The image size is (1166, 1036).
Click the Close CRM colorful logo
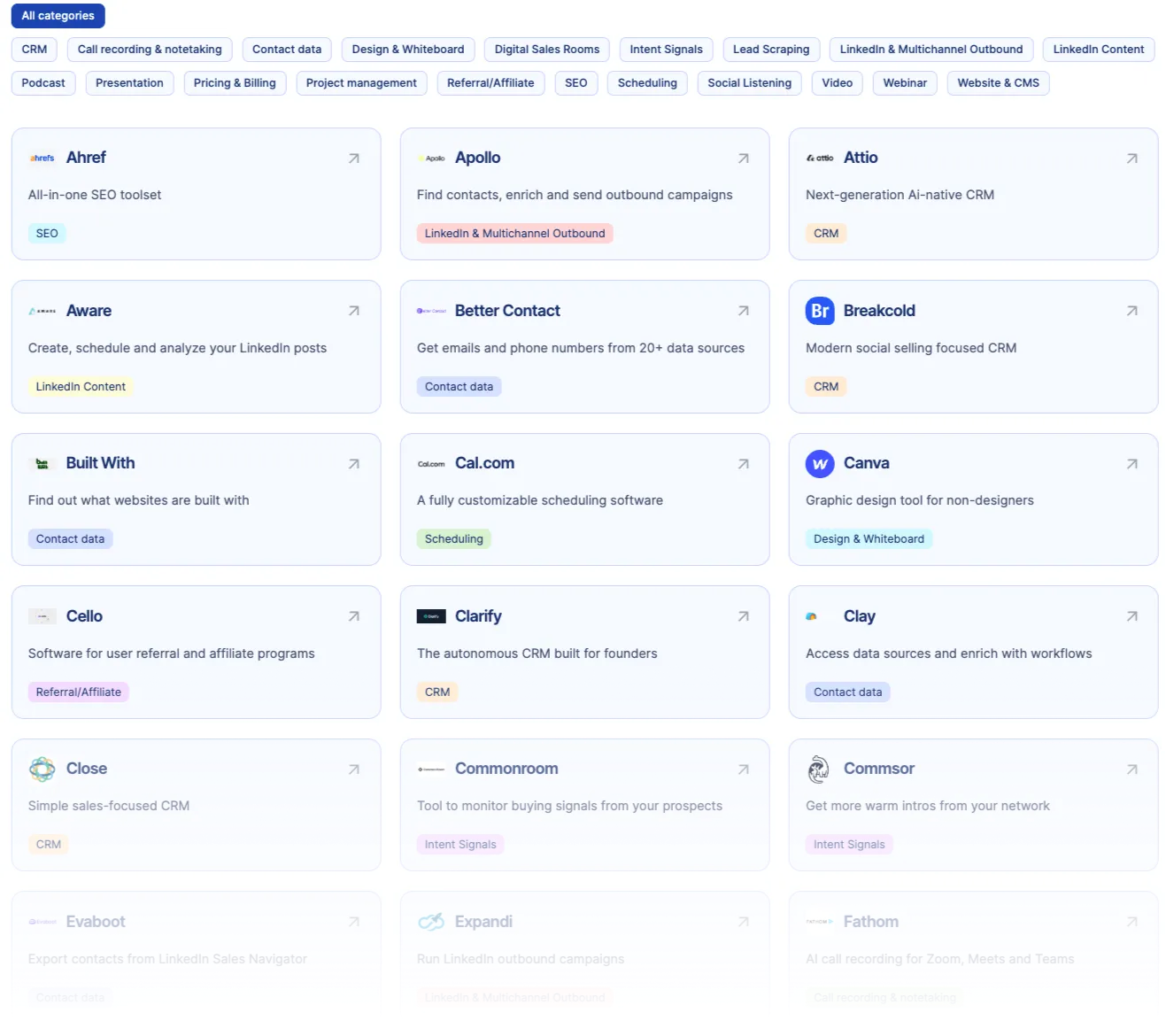coord(42,769)
